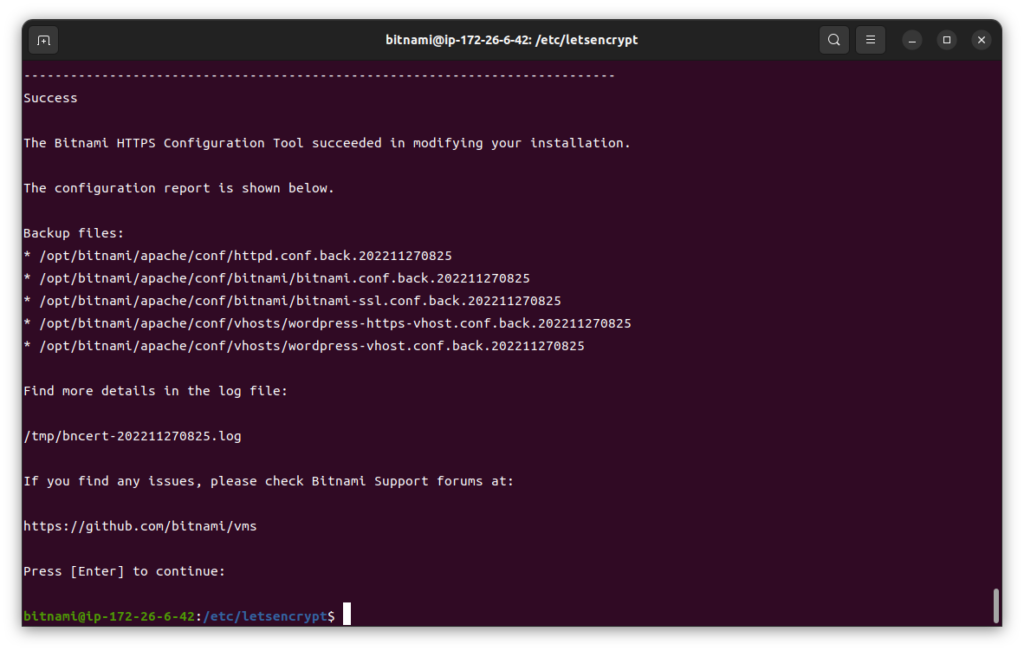Image resolution: width=1024 pixels, height=651 pixels.
Task: Click the shell prompt cursor block
Action: 347,614
